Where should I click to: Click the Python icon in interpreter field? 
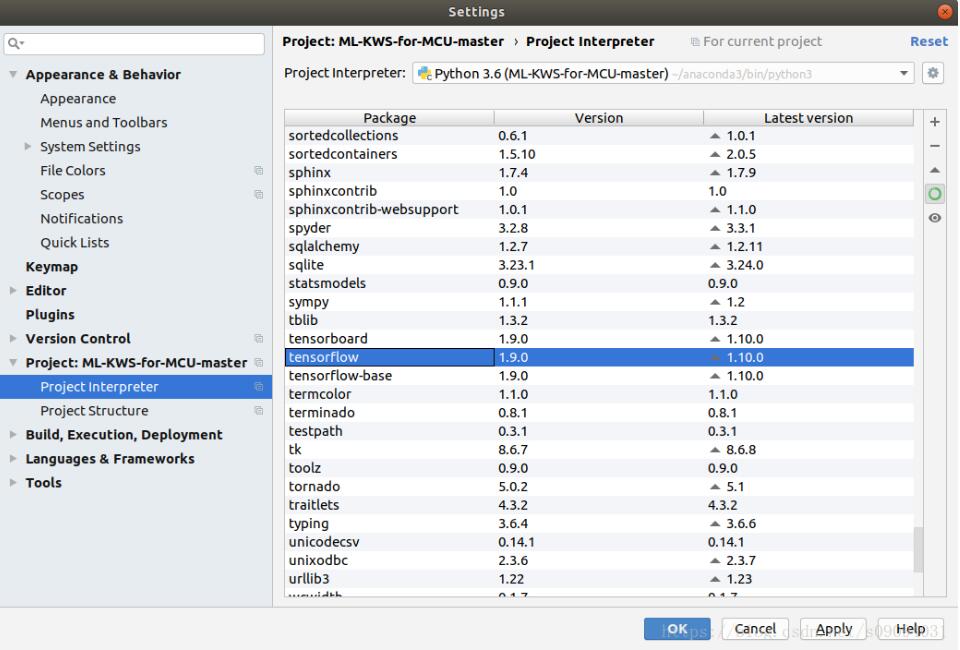(x=424, y=73)
